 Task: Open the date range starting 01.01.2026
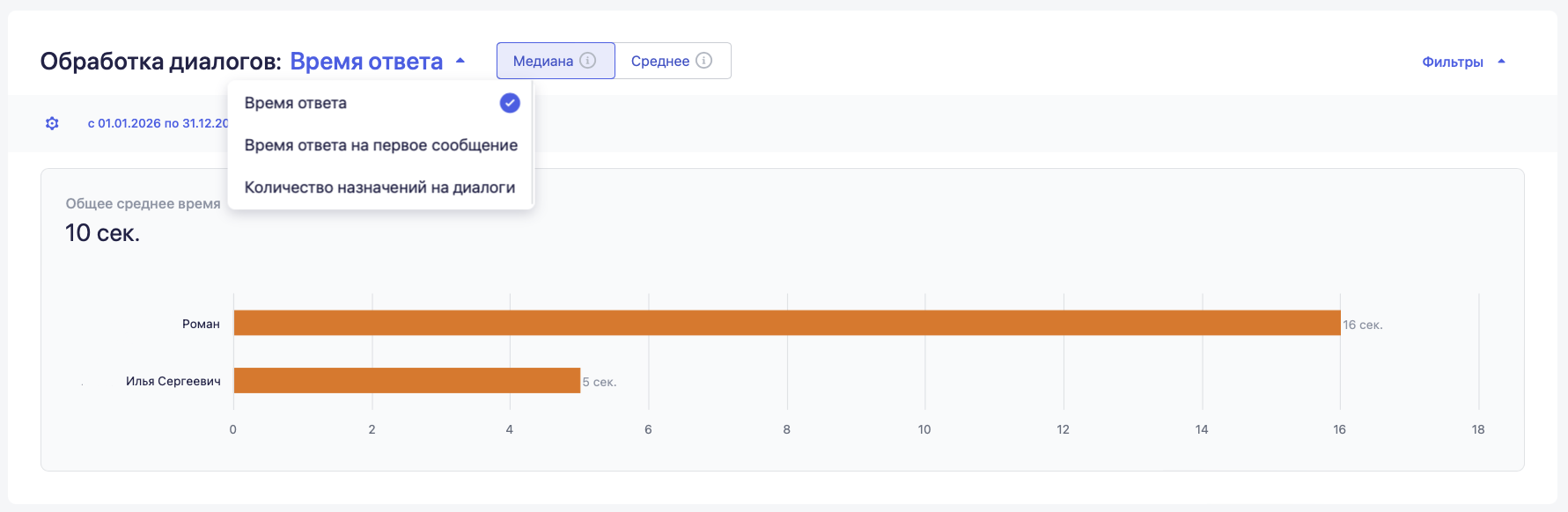(157, 123)
